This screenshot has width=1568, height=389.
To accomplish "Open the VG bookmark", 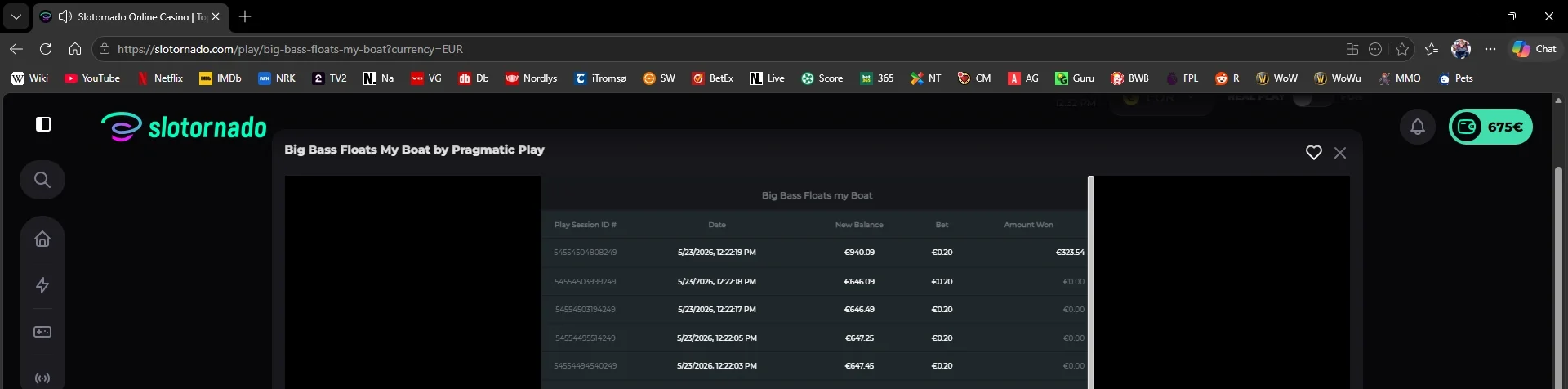I will tap(426, 78).
